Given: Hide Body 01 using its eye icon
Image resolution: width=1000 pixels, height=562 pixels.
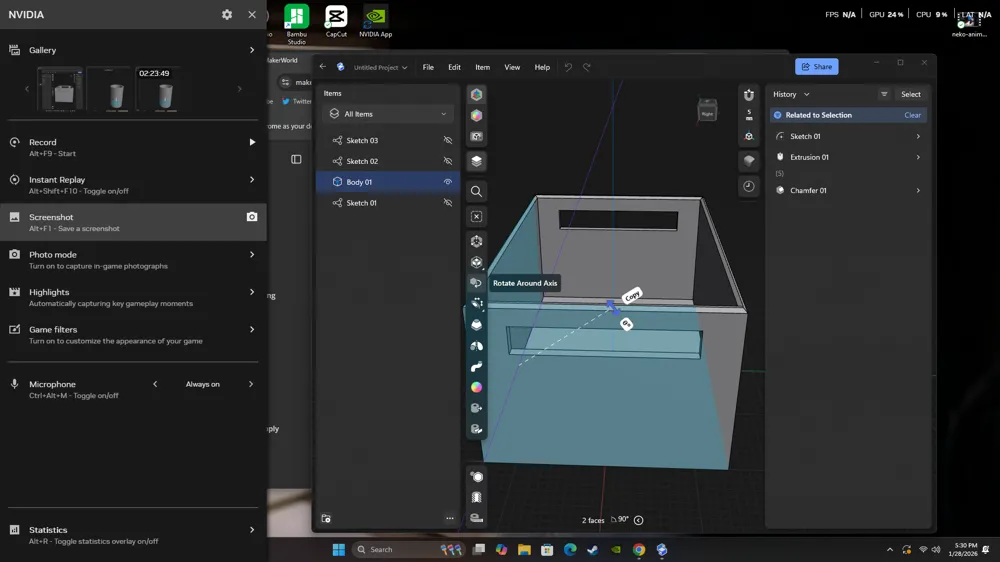Looking at the screenshot, I should click(x=448, y=182).
